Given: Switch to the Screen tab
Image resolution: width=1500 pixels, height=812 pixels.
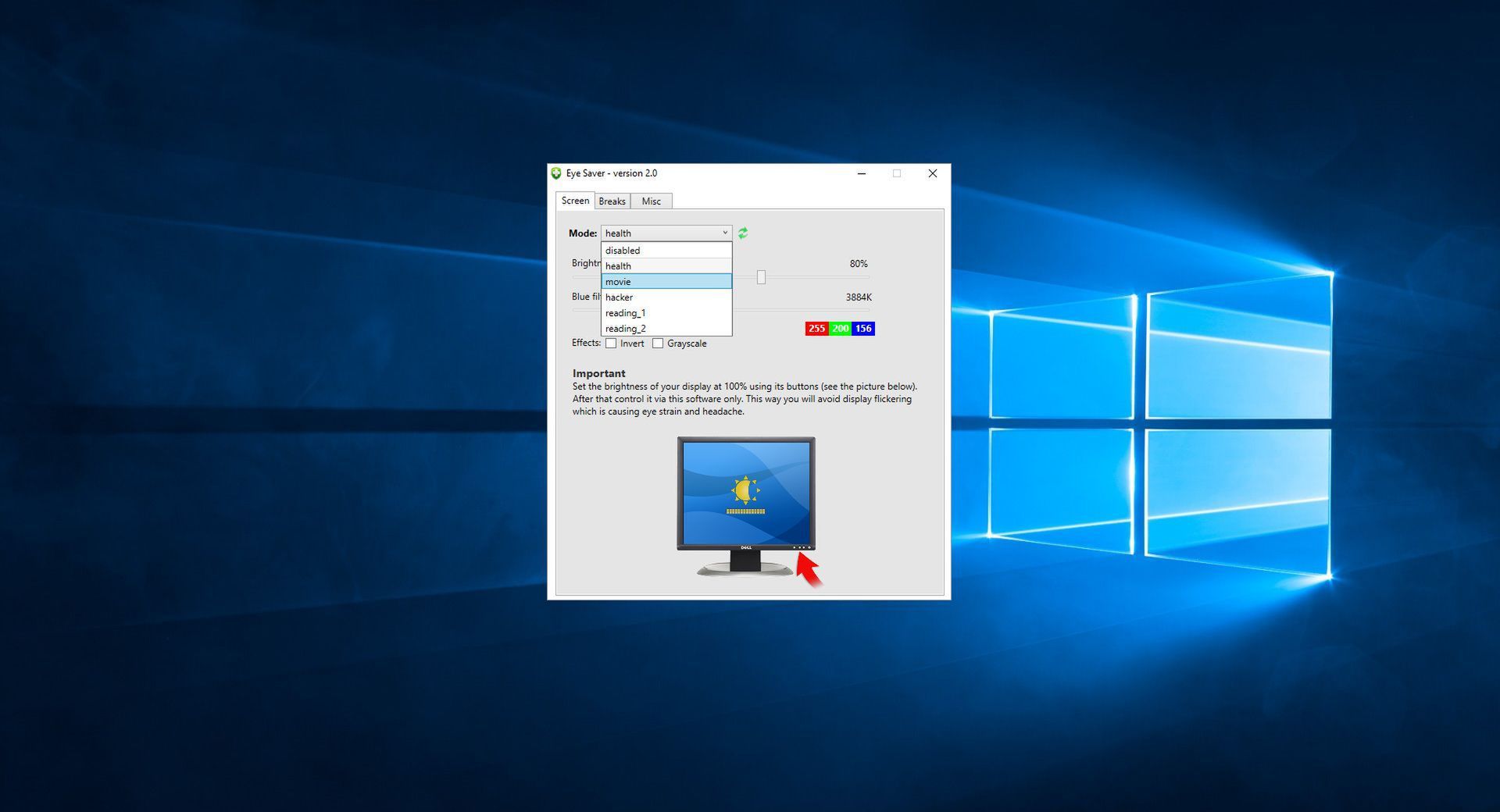Looking at the screenshot, I should click(575, 201).
